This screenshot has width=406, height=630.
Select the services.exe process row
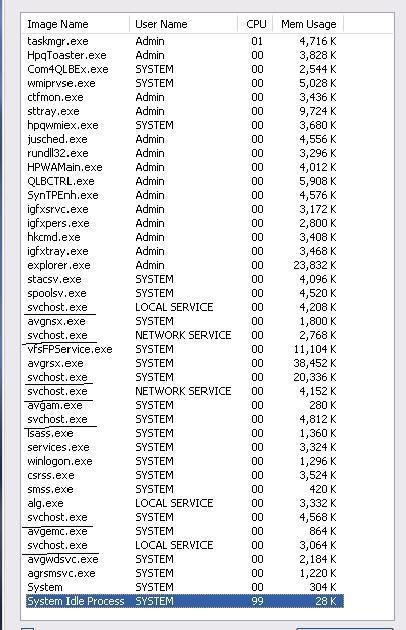click(185, 448)
